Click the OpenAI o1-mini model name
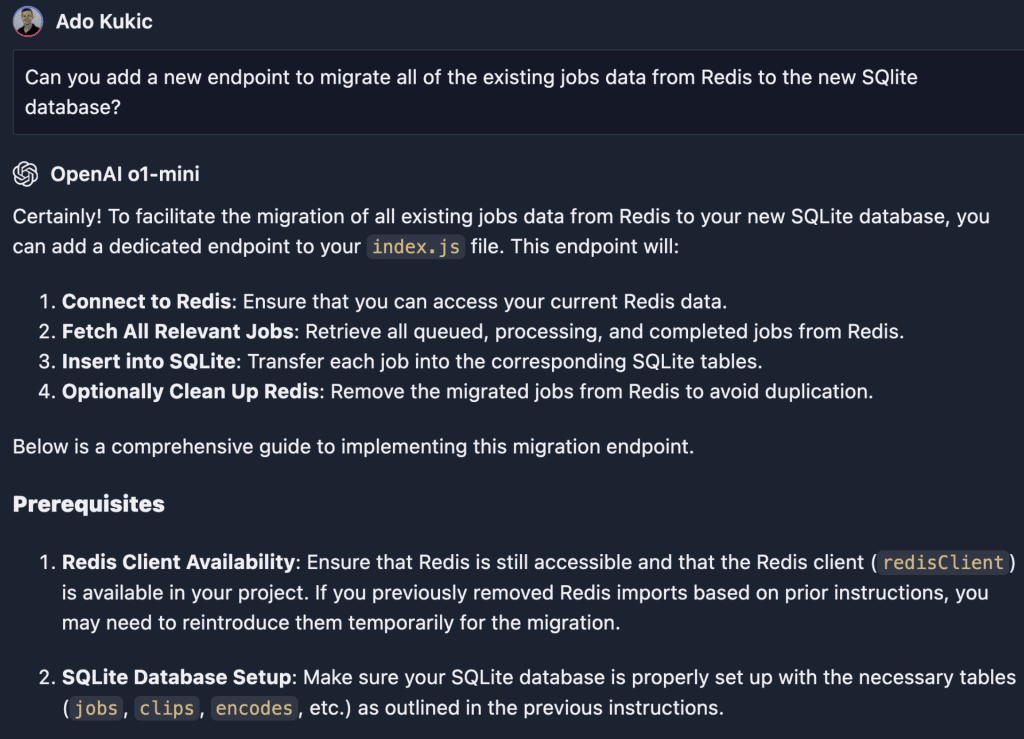This screenshot has width=1024, height=739. coord(125,174)
